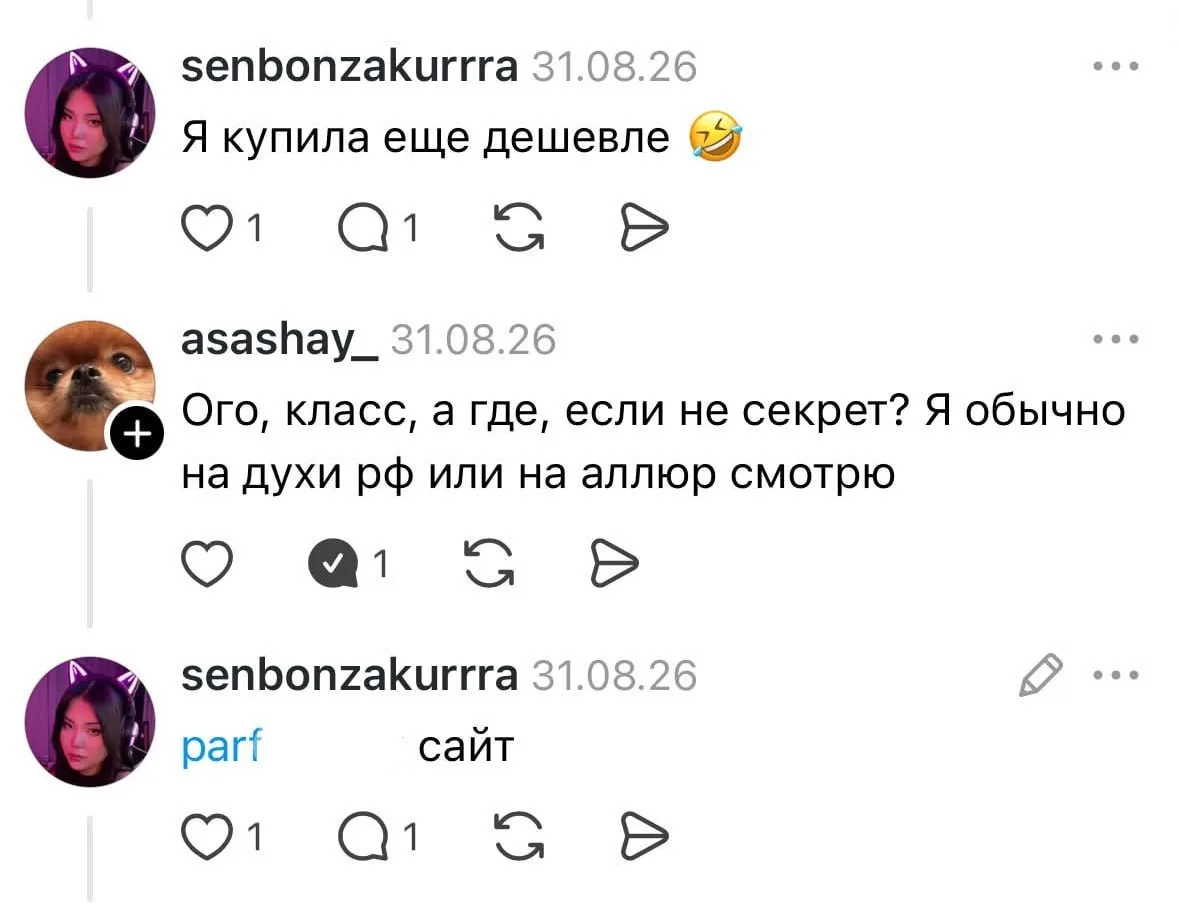Viewport: 1179px width, 903px height.
Task: Repost asashay_'s comment
Action: coord(489,562)
